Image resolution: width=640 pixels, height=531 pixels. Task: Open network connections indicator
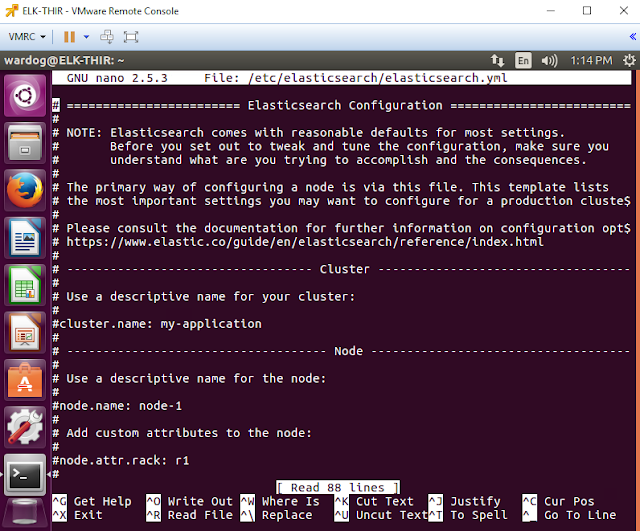click(x=497, y=60)
